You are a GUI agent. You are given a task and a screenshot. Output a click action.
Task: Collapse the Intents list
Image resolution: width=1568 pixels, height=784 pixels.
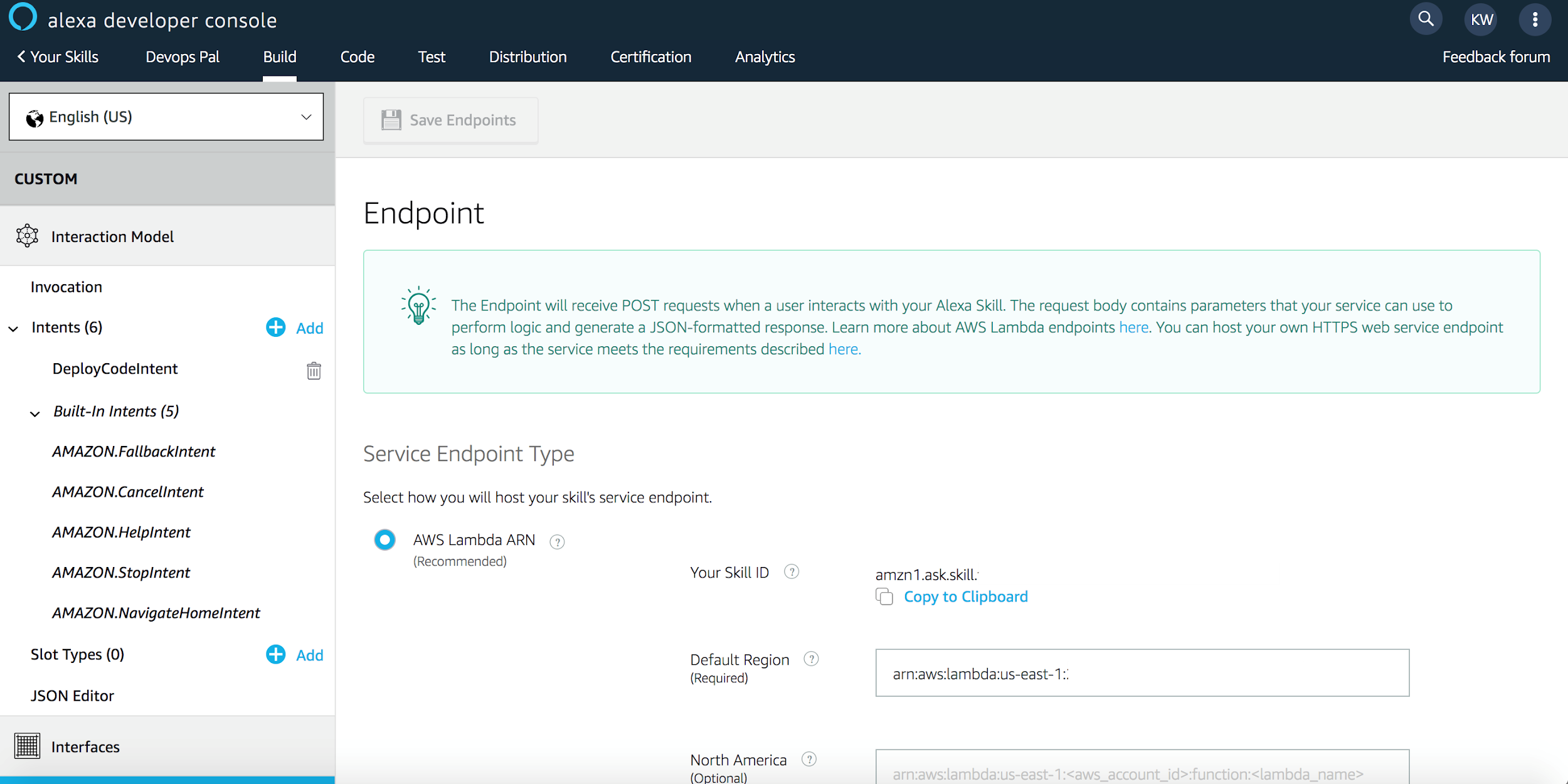point(14,329)
